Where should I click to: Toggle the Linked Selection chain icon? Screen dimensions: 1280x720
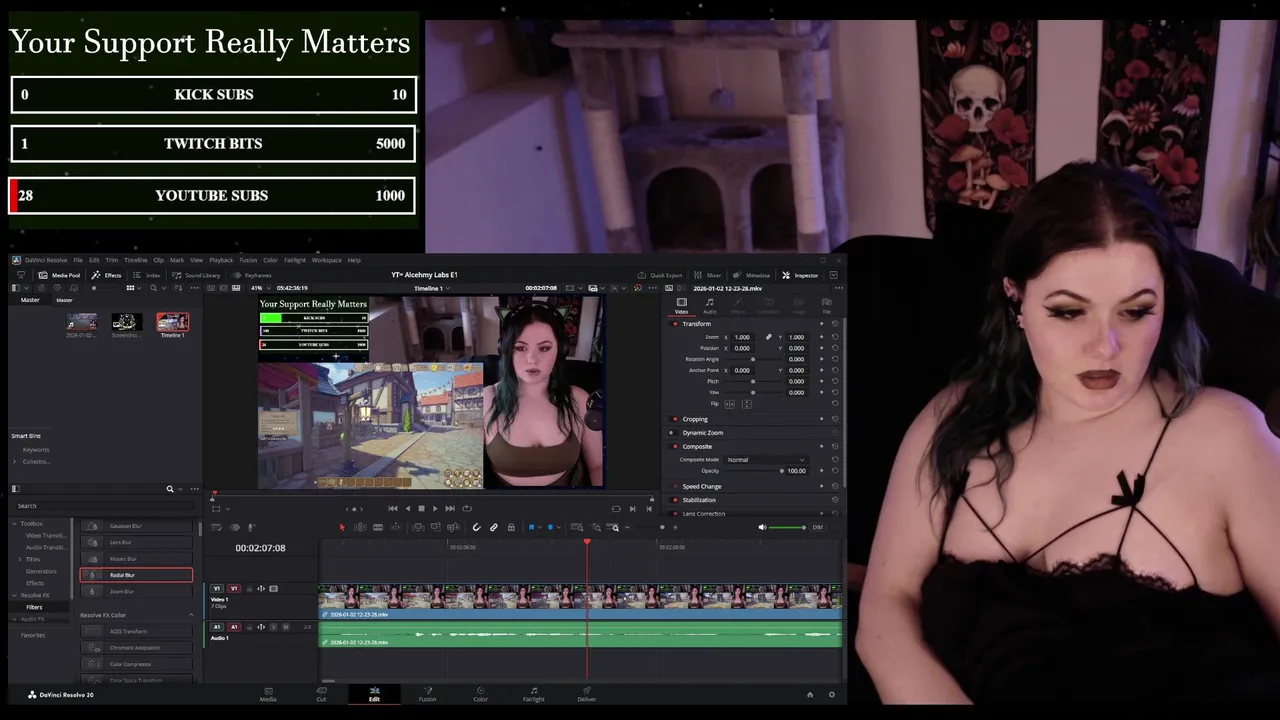(494, 527)
